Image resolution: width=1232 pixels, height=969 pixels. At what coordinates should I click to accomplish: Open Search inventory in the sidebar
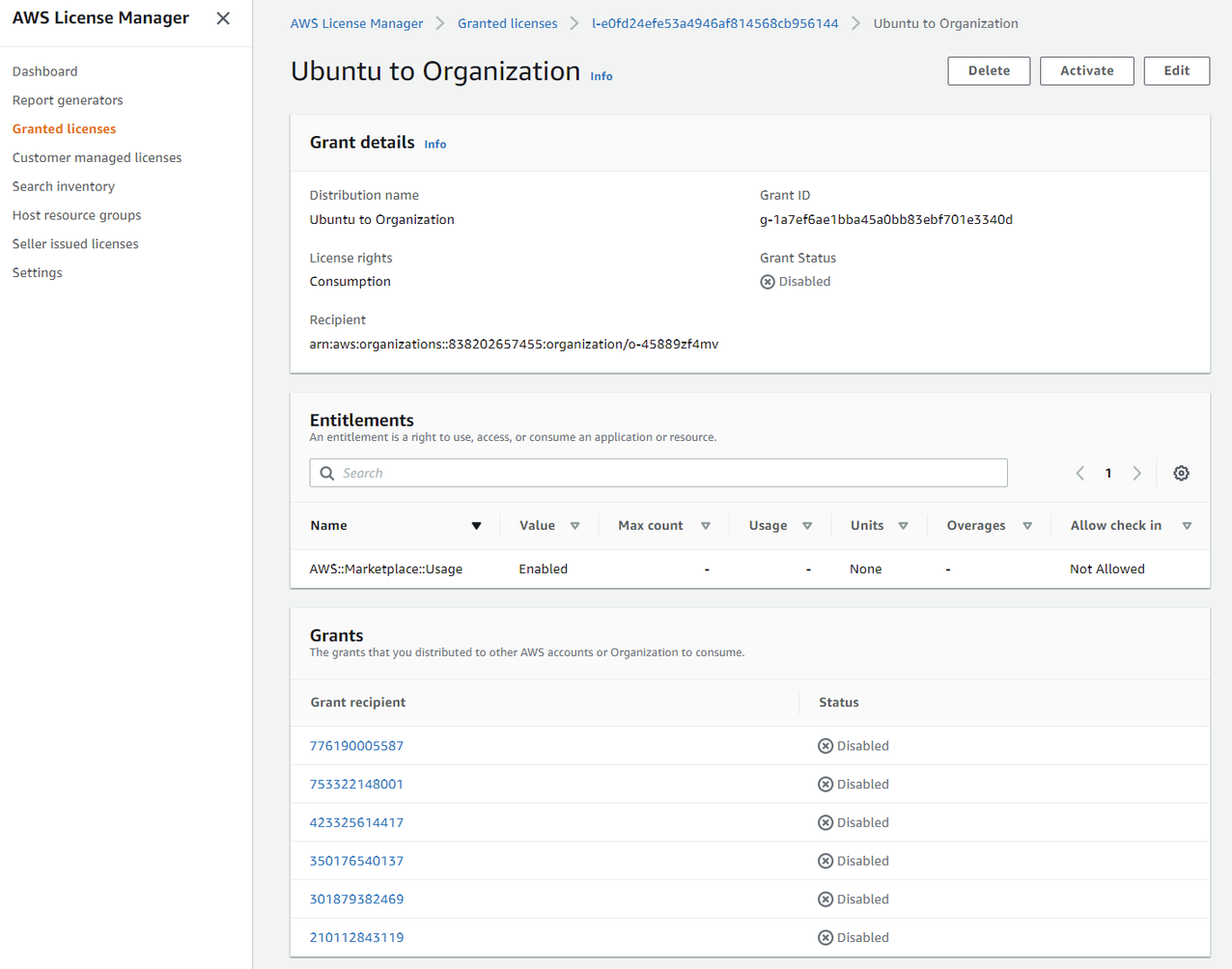tap(64, 187)
